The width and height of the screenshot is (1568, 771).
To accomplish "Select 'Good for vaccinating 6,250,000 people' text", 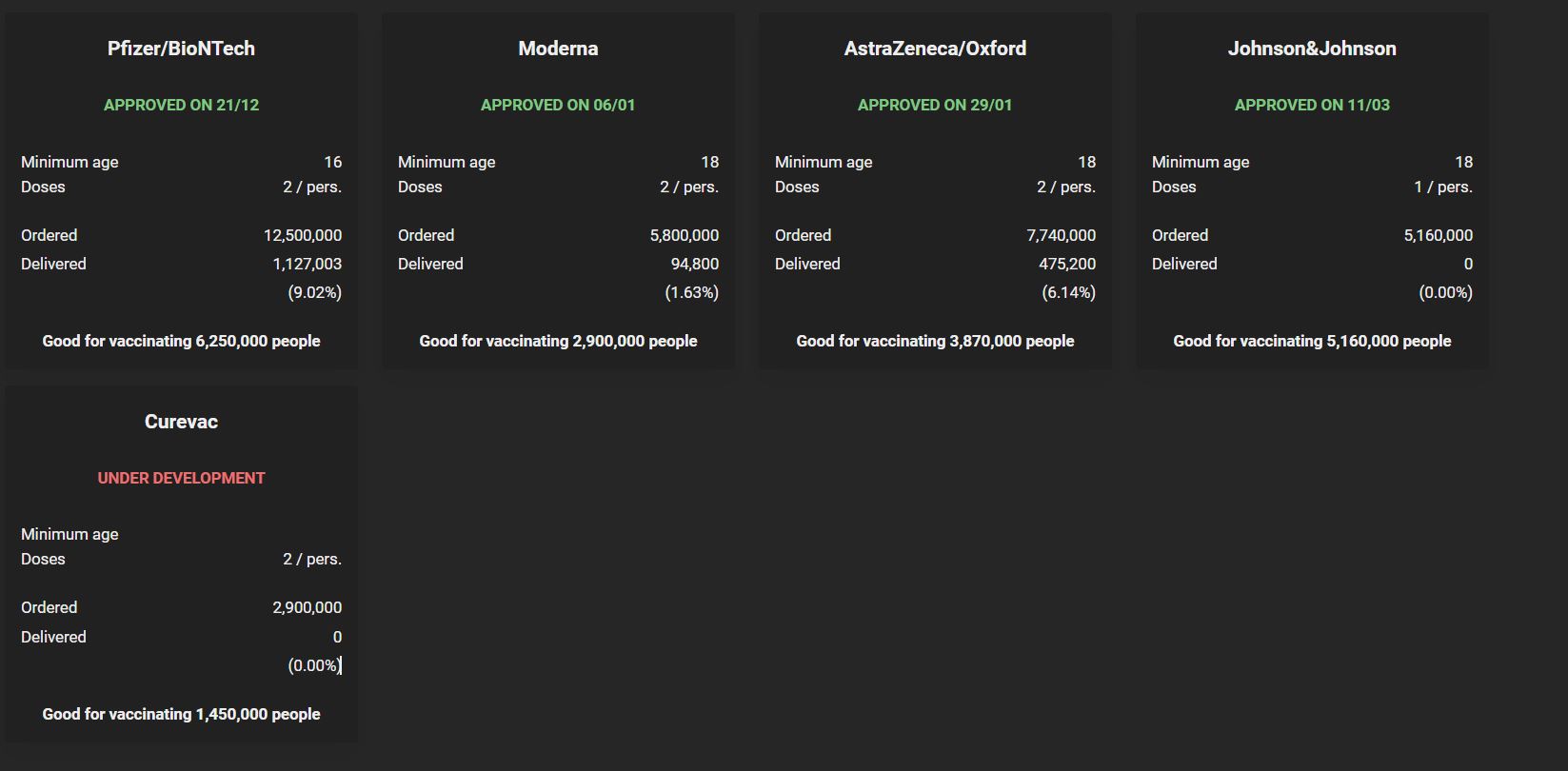I will point(181,341).
